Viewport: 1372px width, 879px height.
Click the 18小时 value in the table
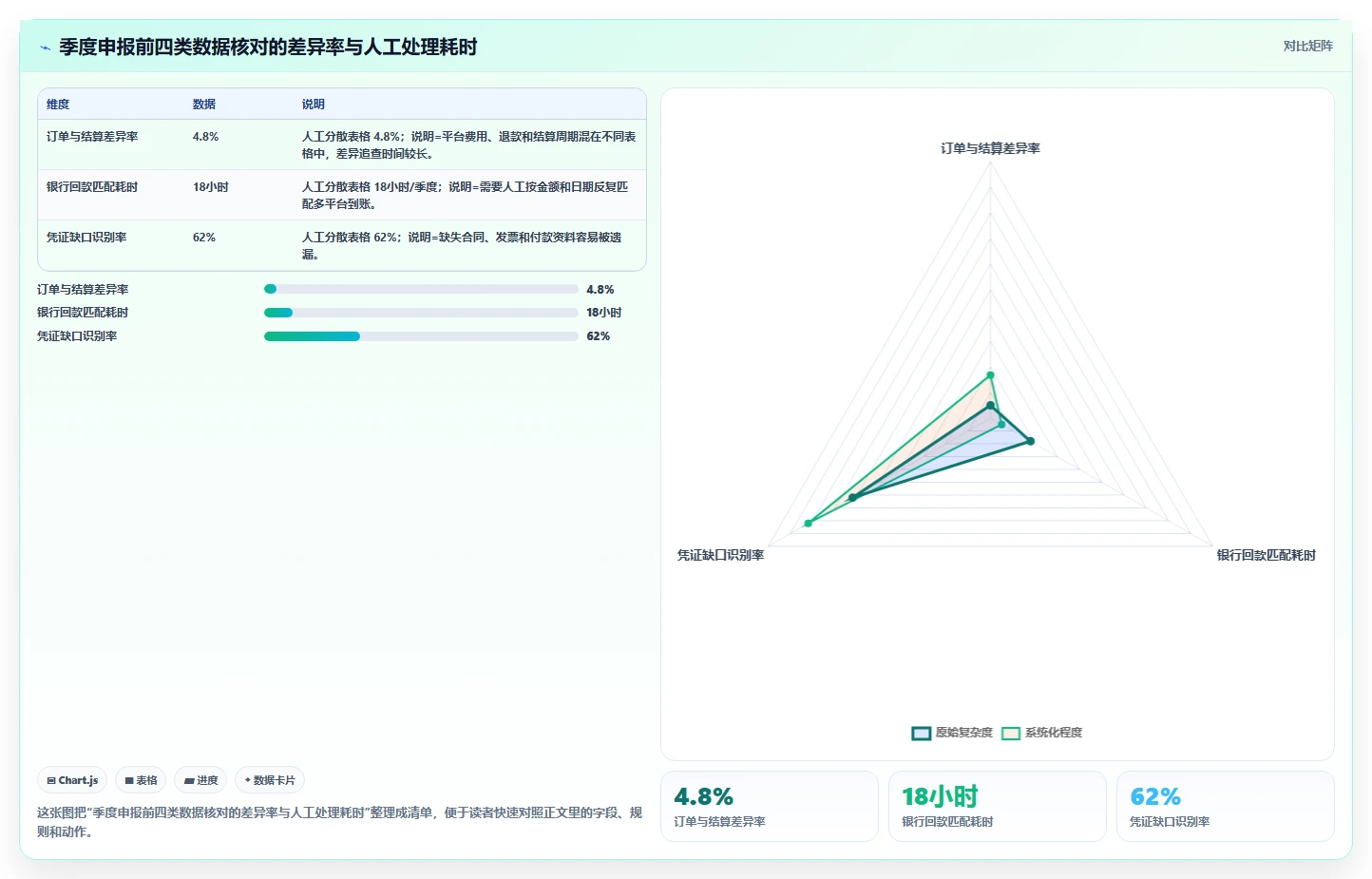click(x=211, y=187)
